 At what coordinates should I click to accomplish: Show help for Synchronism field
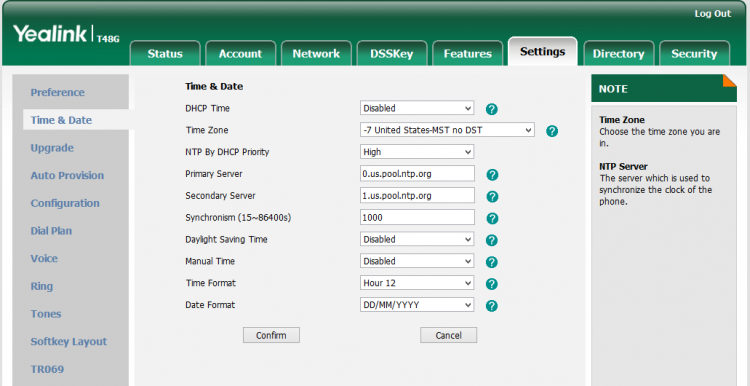492,219
